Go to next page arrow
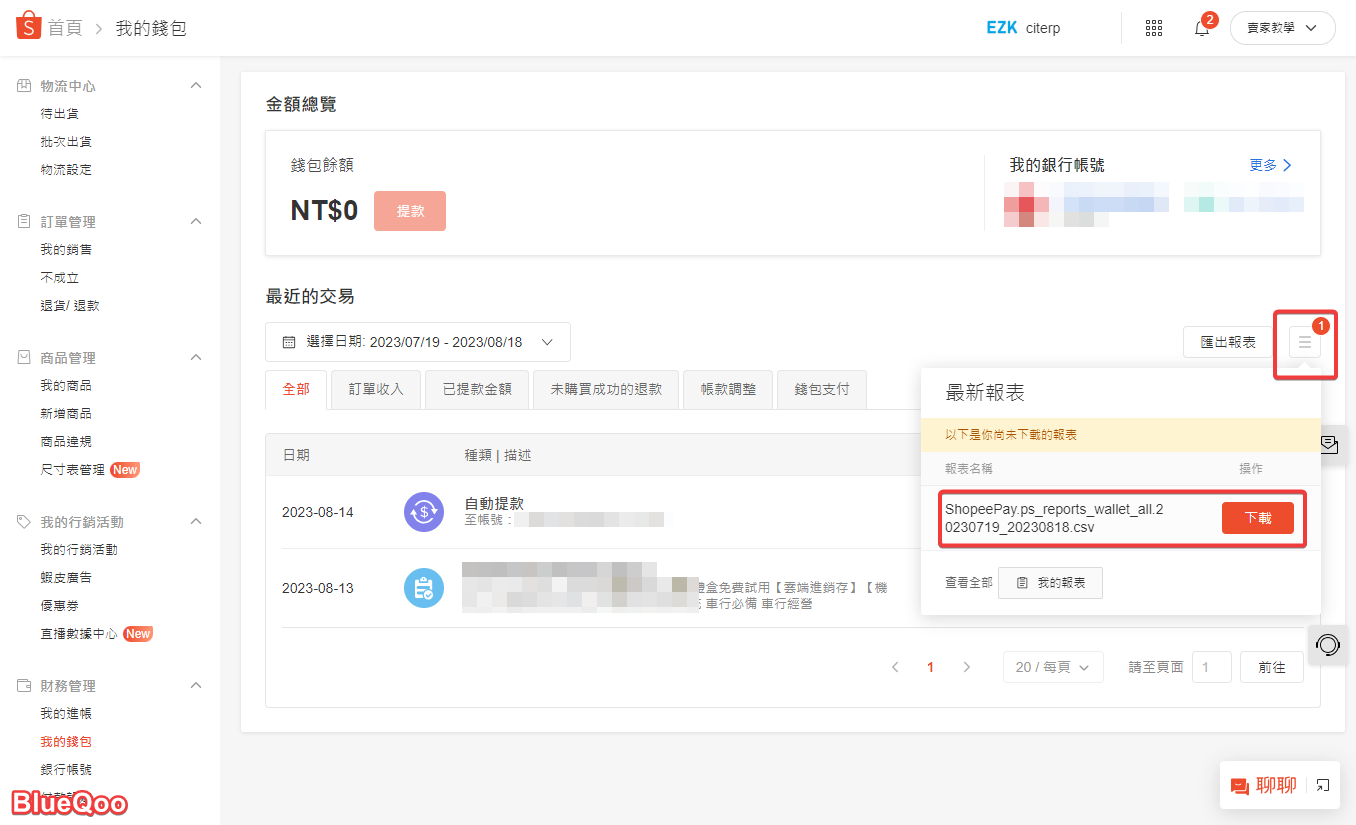Screen dimensions: 1356x825 click(966, 667)
